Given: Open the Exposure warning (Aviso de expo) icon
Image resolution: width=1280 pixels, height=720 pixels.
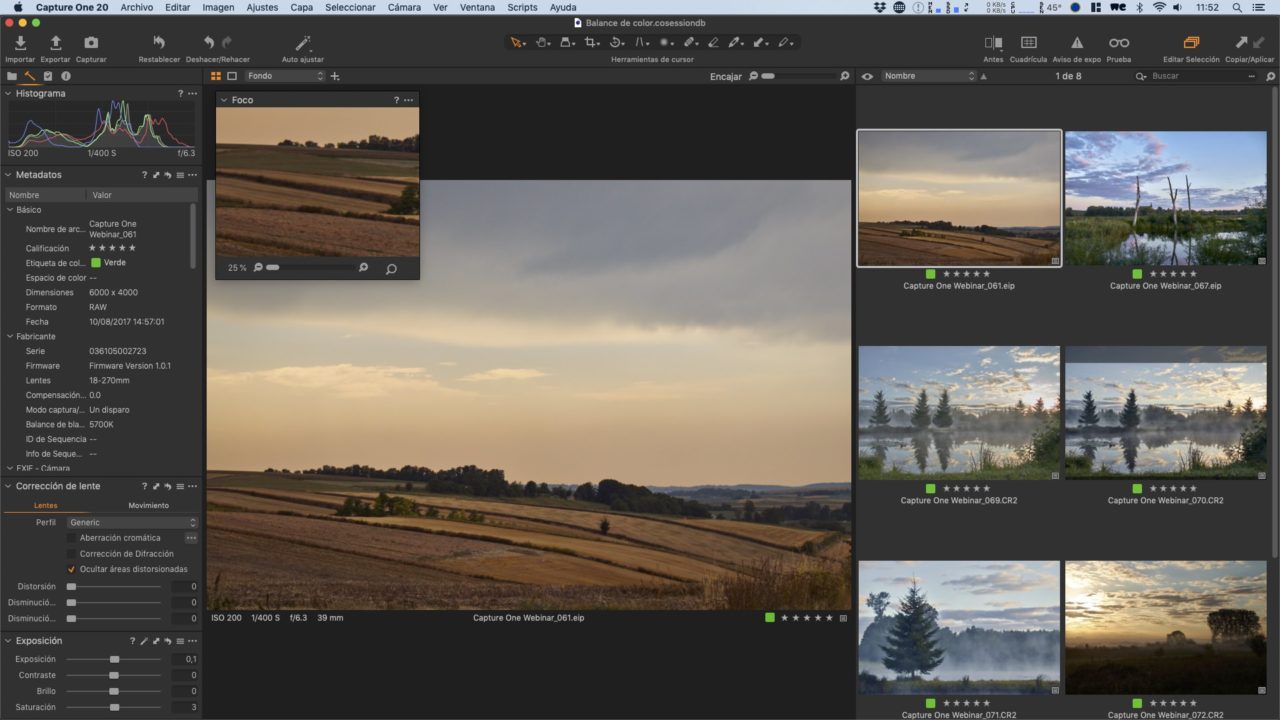Looking at the screenshot, I should click(1077, 43).
